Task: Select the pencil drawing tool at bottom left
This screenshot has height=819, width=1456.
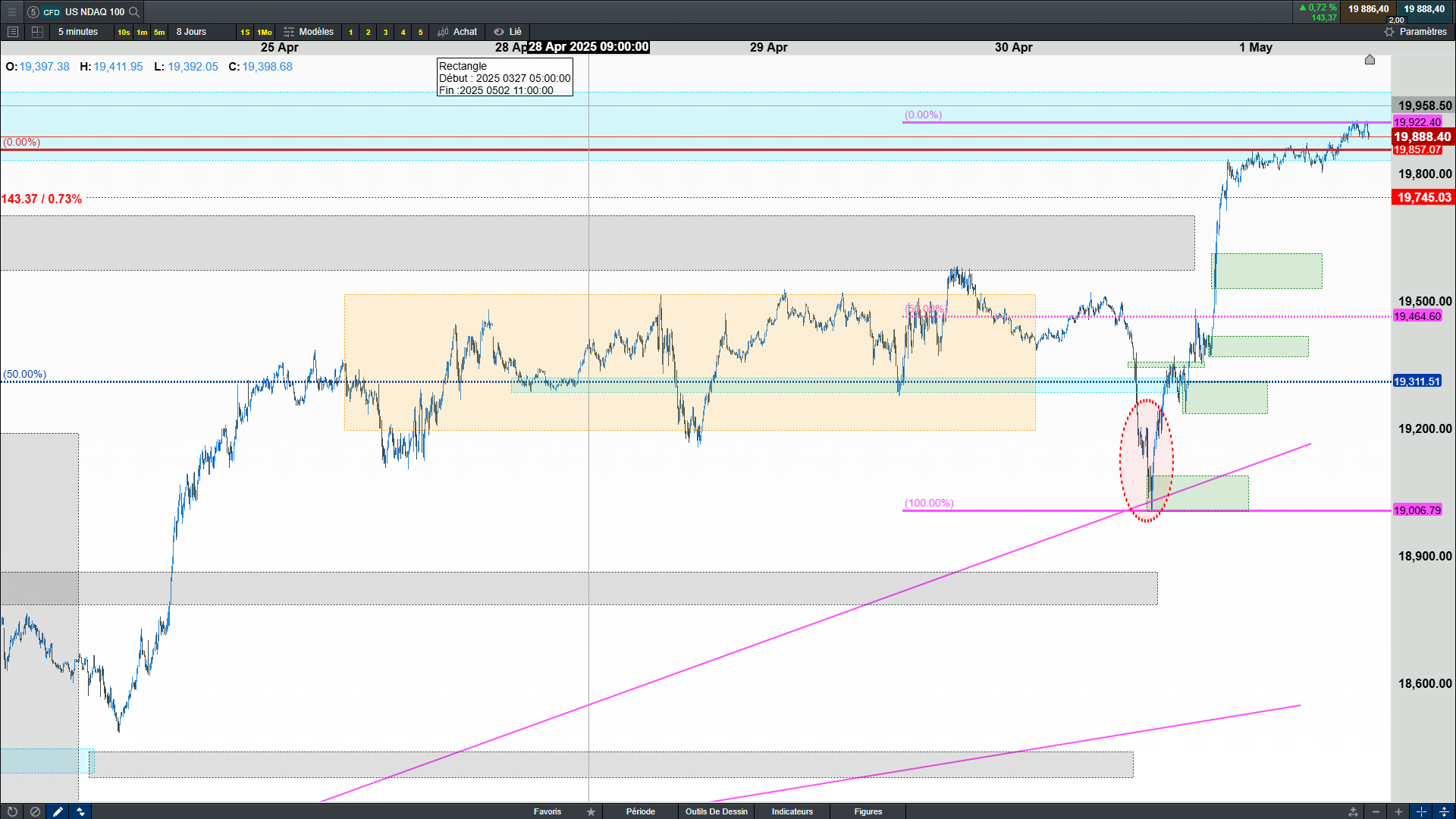Action: [x=58, y=811]
